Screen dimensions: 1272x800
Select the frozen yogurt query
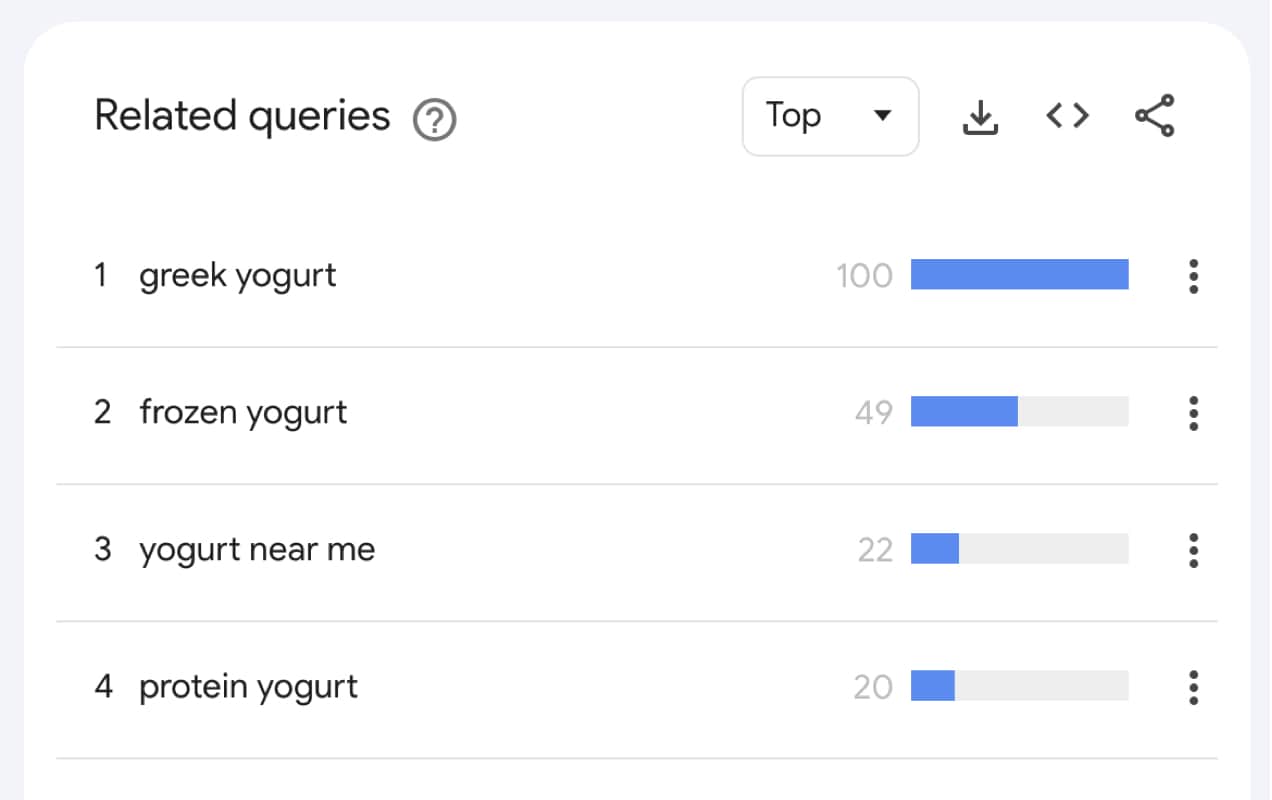point(243,413)
